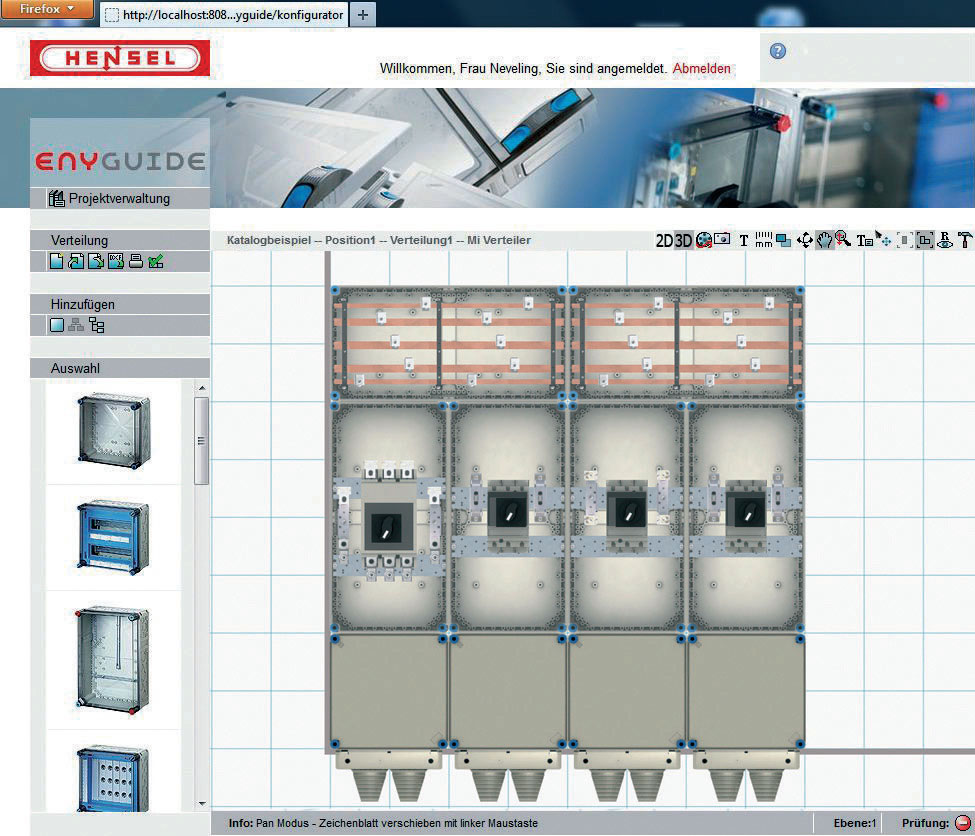The height and width of the screenshot is (836, 975).
Task: Click the DXF export icon
Action: pyautogui.click(x=115, y=262)
